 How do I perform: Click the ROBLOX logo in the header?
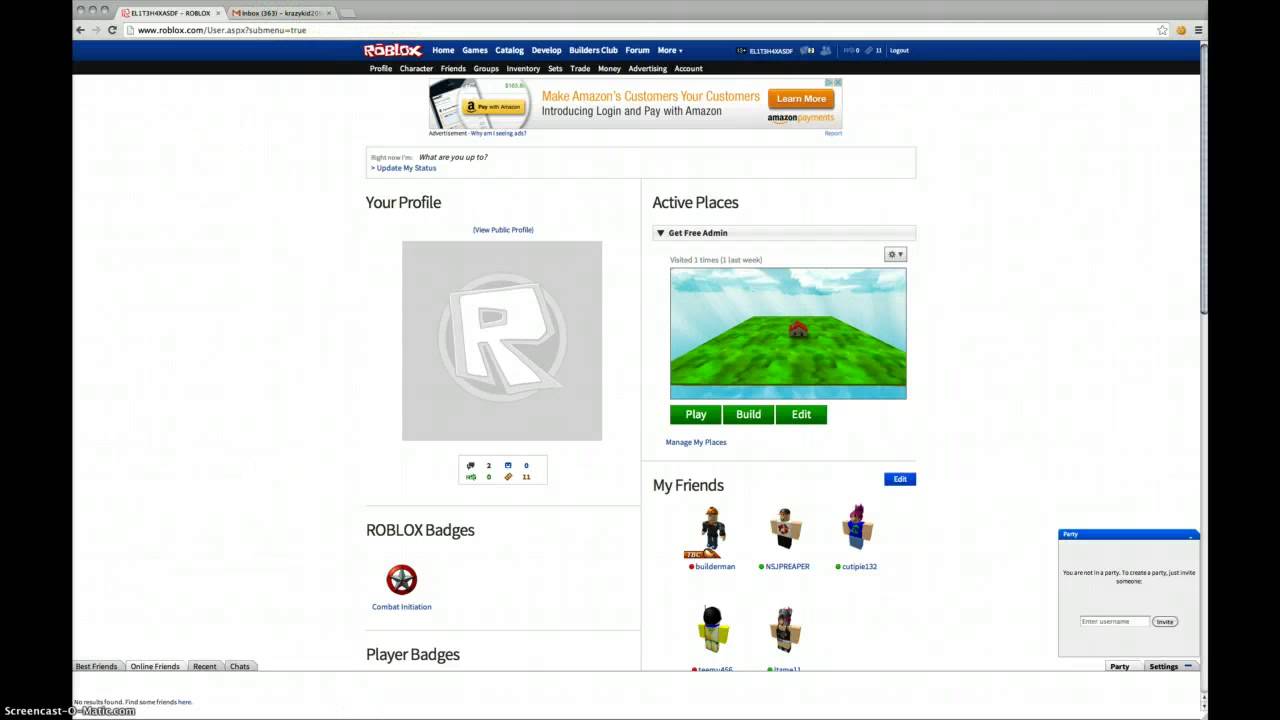coord(392,50)
